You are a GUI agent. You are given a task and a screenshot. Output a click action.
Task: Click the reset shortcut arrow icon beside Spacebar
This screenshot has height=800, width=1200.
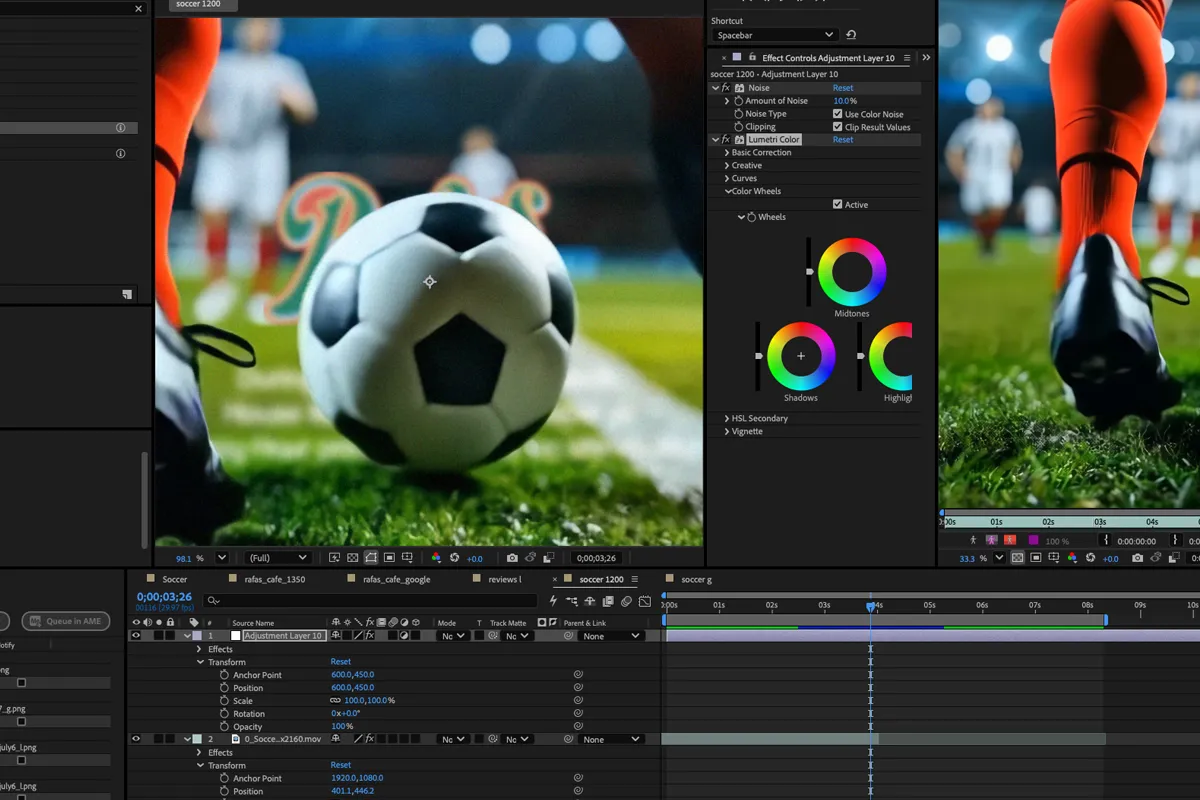851,35
